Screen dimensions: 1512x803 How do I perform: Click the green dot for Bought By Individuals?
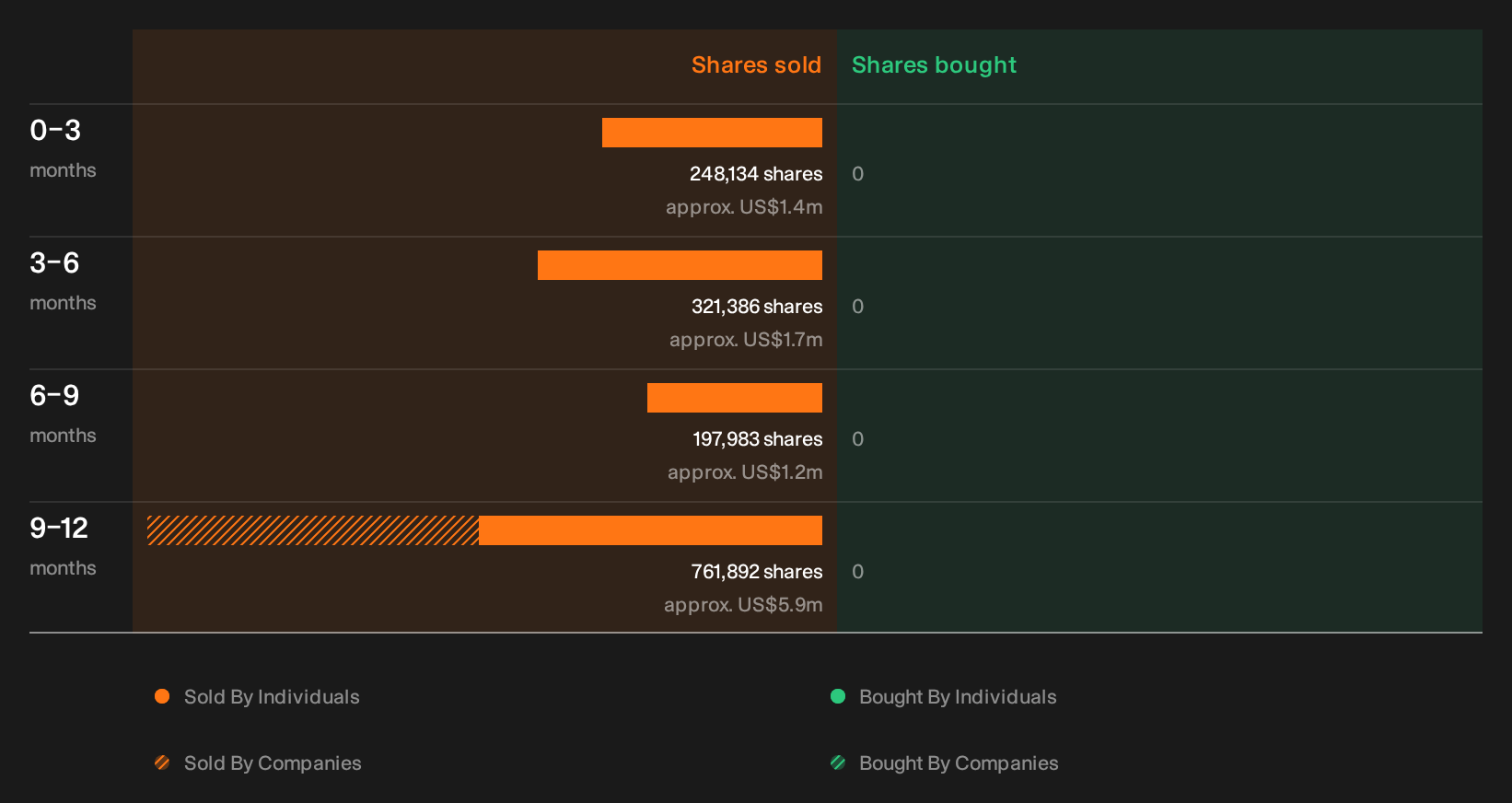click(x=838, y=696)
